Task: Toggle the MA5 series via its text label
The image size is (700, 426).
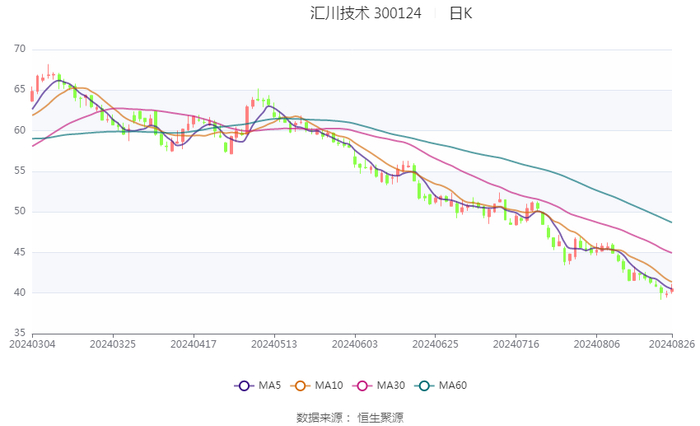Action: point(269,386)
